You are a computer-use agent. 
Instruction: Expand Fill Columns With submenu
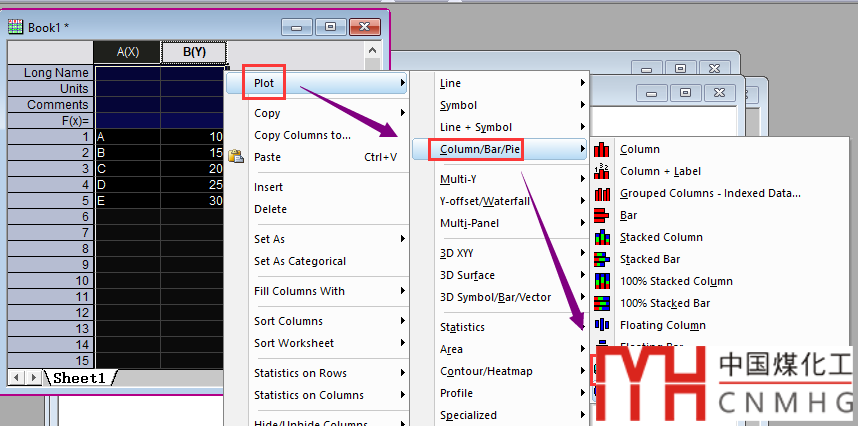317,291
